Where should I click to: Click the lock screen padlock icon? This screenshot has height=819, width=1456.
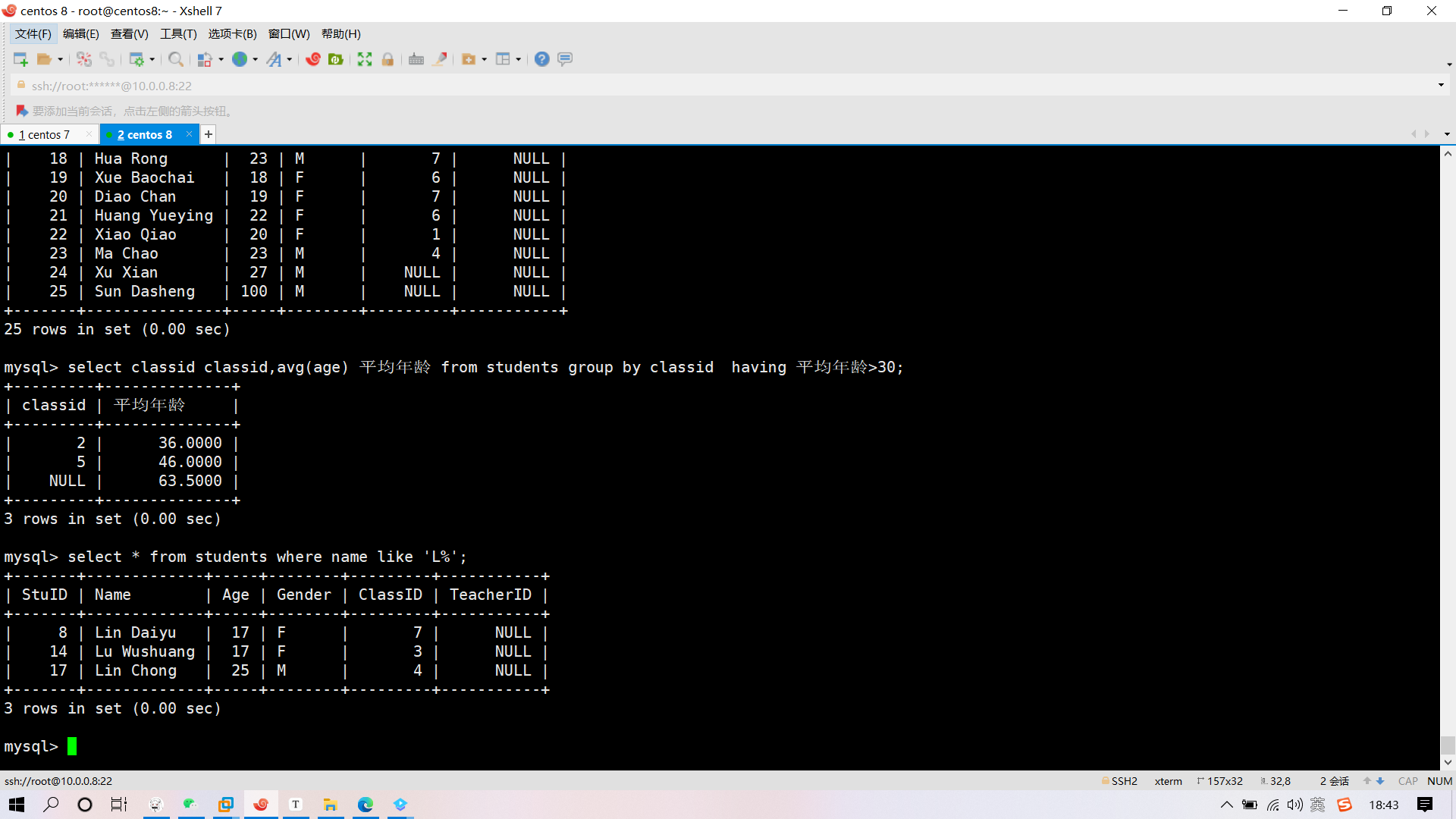388,59
